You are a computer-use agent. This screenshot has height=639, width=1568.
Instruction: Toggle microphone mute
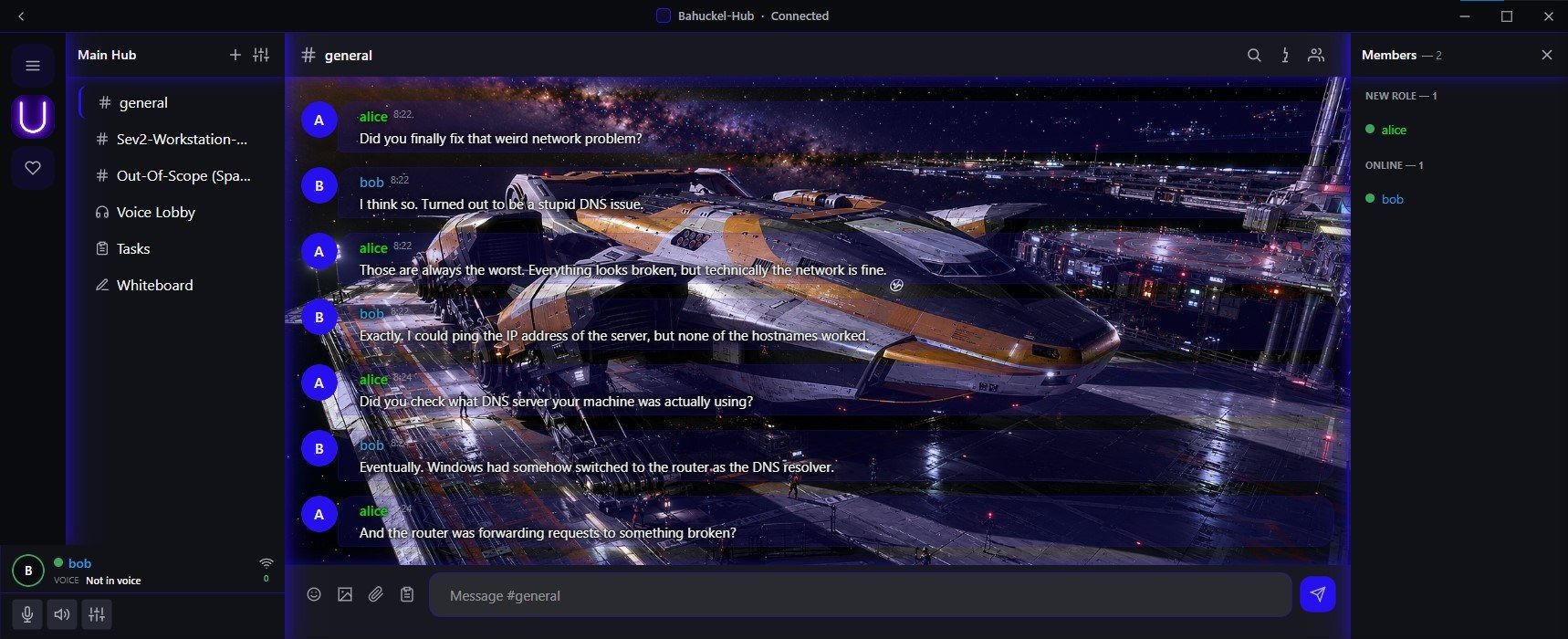[27, 614]
